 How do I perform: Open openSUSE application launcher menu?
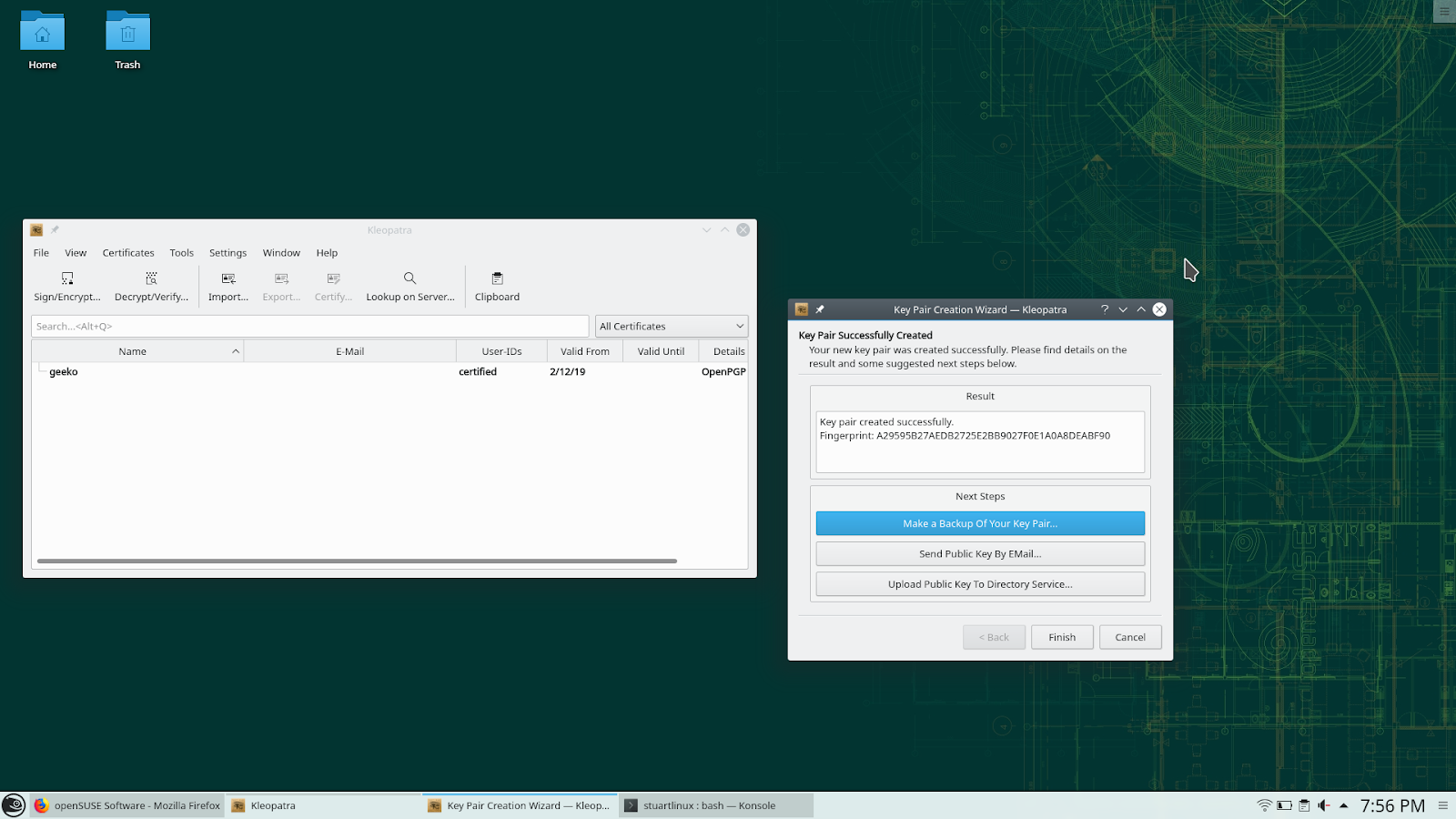[x=14, y=805]
